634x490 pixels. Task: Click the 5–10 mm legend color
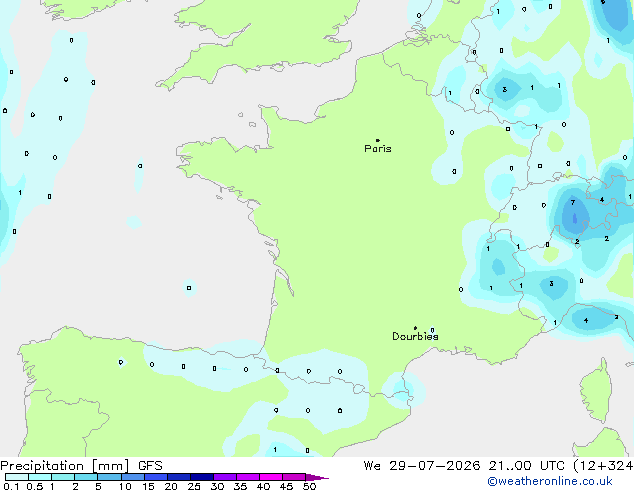click(x=109, y=477)
